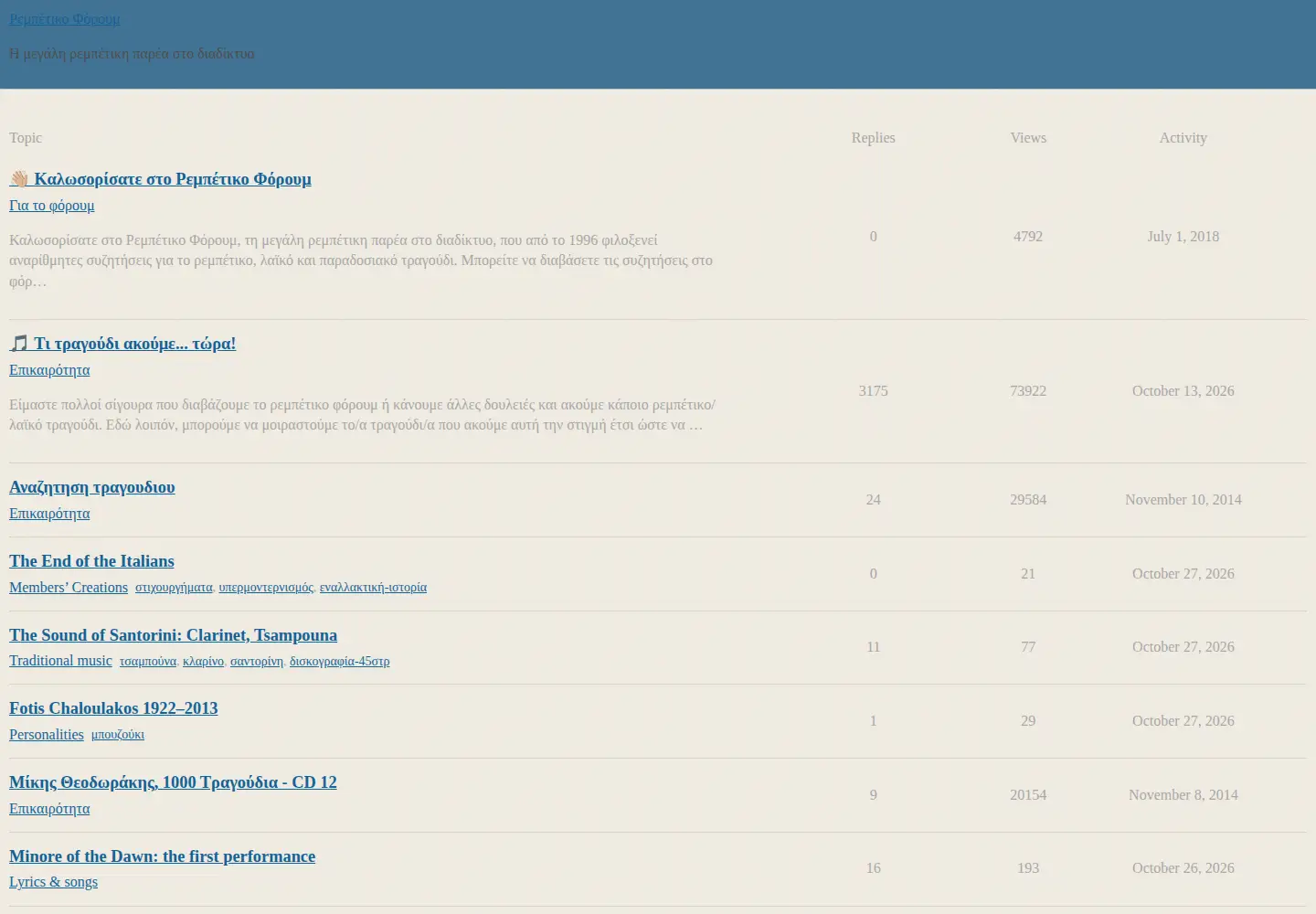Open Minore of the Dawn topic

pos(162,856)
